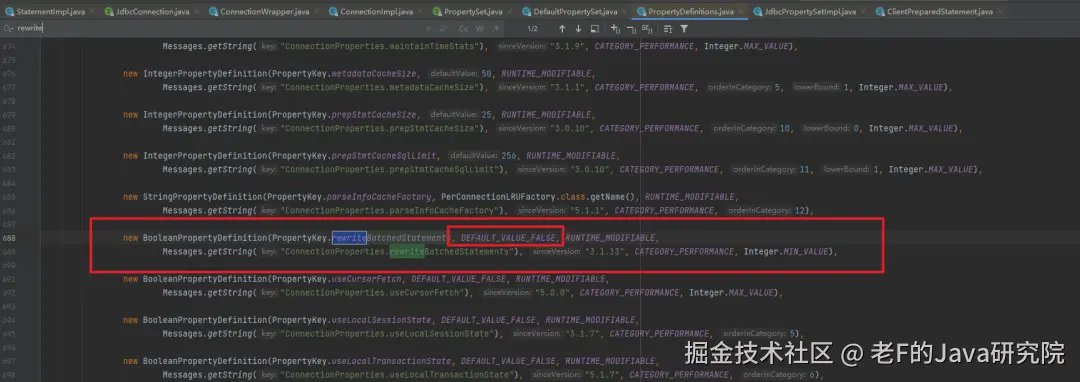The width and height of the screenshot is (1080, 382).
Task: Close the StatementImpl.java tab
Action: 92,12
